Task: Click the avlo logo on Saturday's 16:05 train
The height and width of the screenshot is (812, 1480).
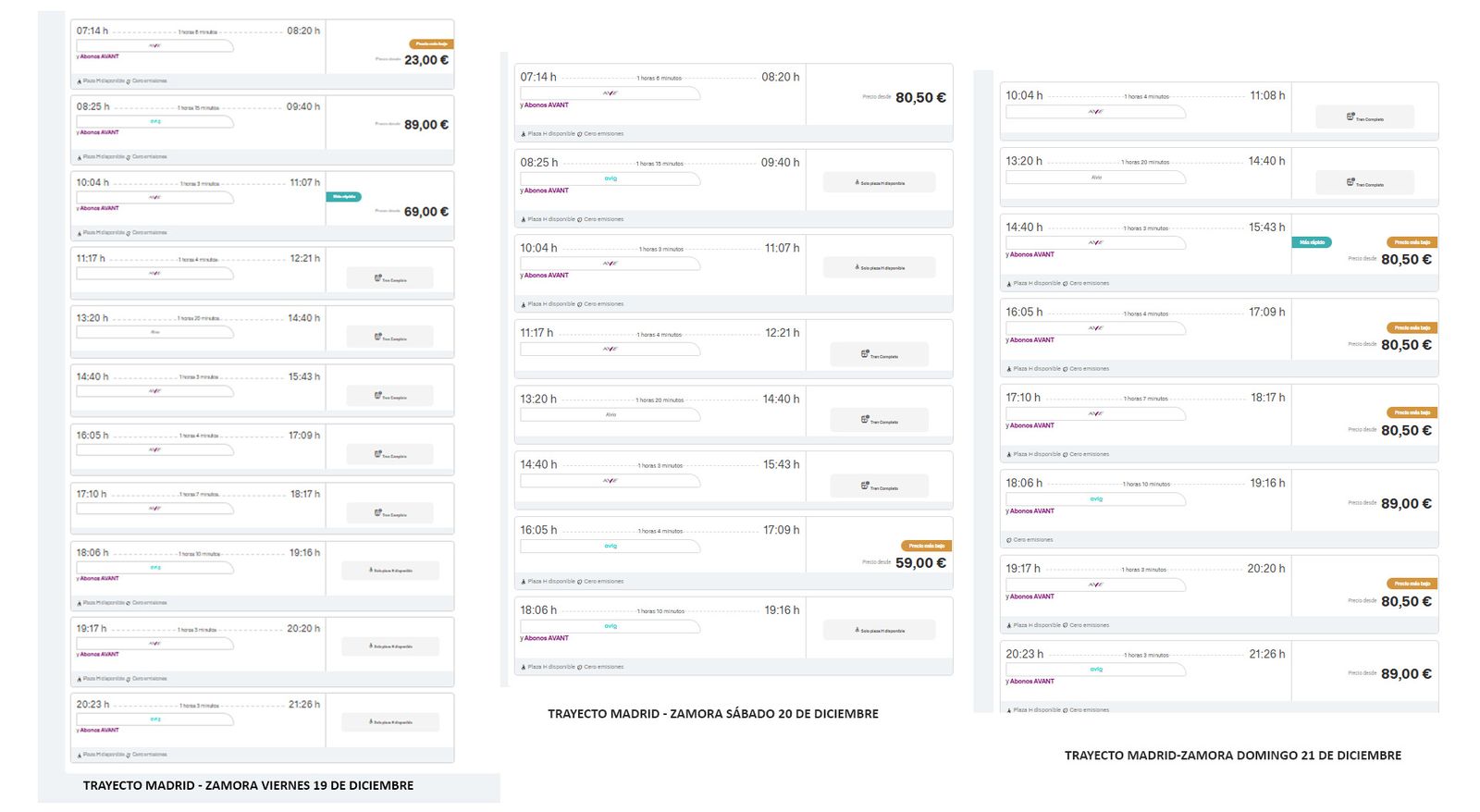Action: click(610, 546)
